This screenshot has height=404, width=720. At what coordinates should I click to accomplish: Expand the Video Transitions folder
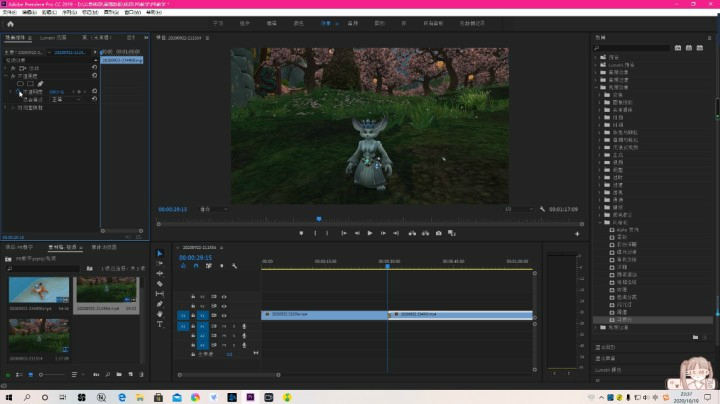[x=596, y=327]
